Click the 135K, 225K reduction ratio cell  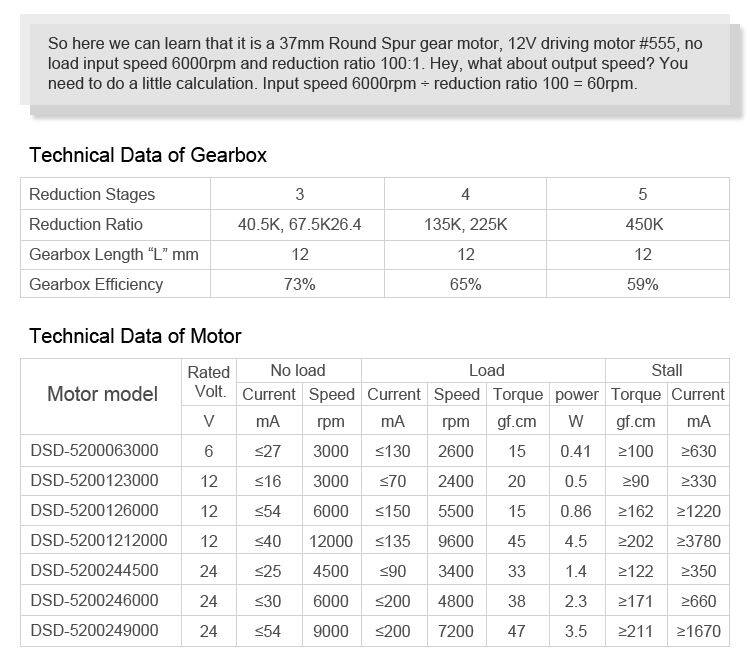point(465,224)
